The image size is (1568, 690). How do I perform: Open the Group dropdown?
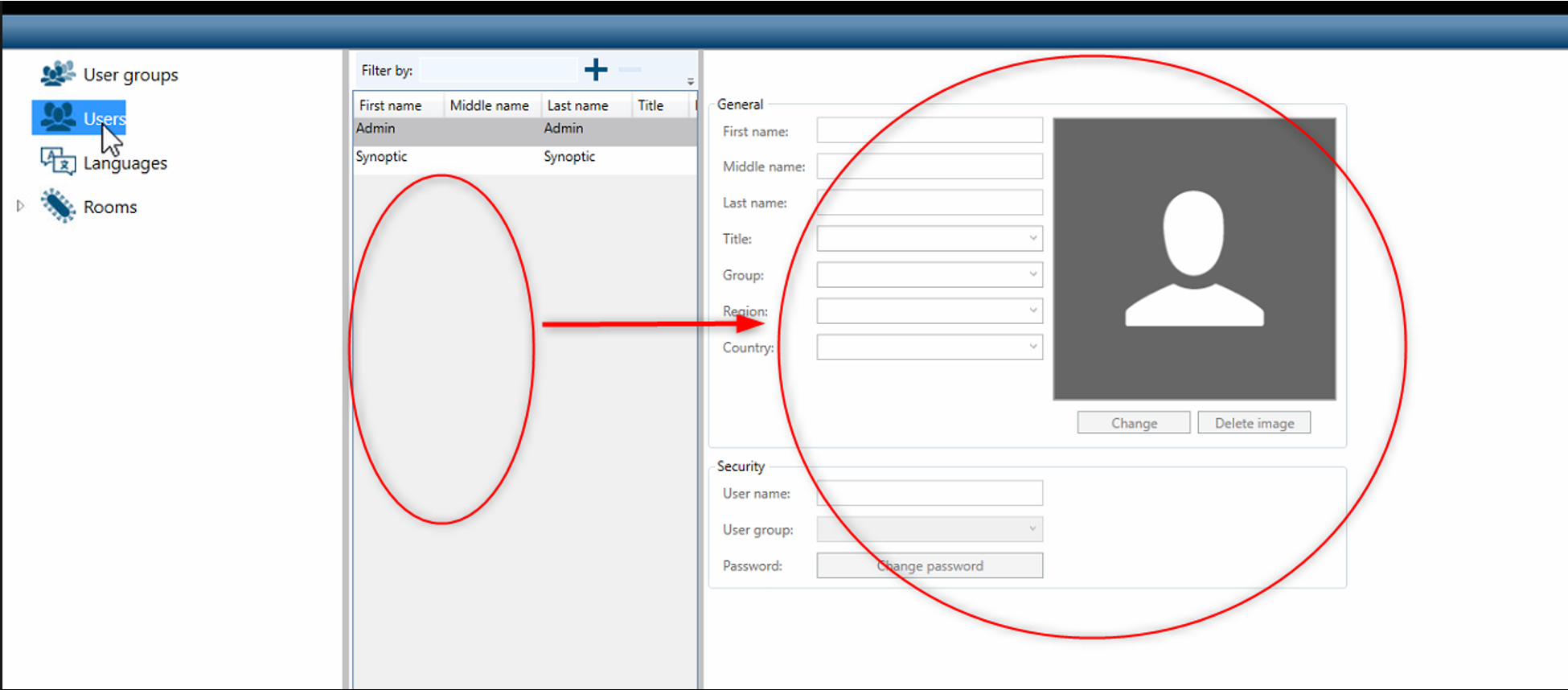[x=930, y=275]
